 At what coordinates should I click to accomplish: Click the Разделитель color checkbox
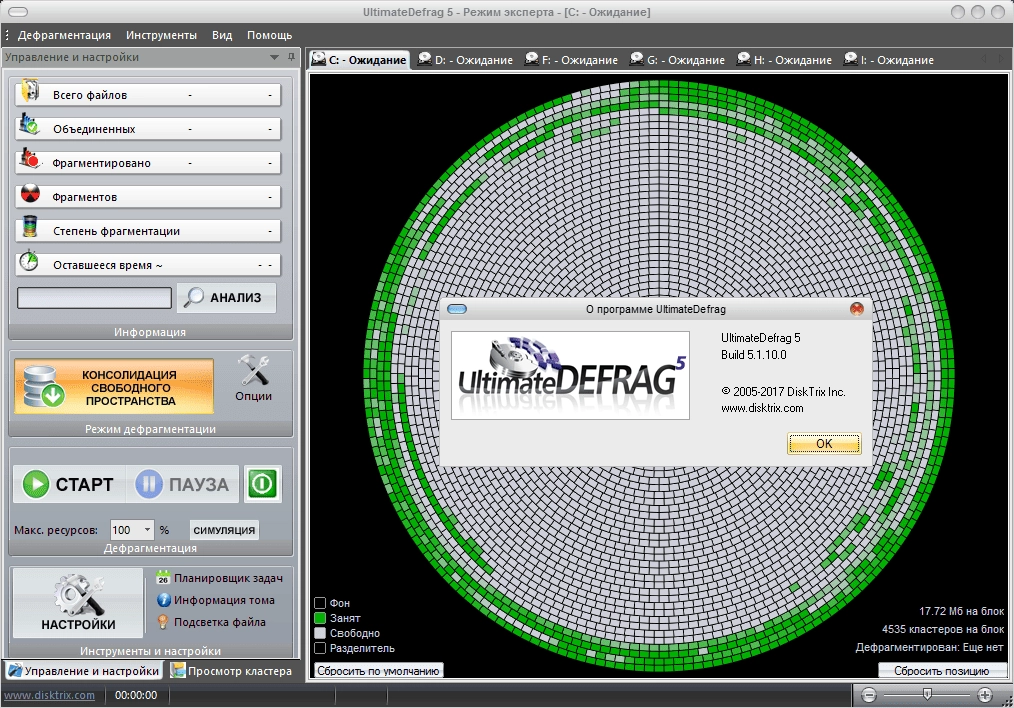[x=319, y=648]
